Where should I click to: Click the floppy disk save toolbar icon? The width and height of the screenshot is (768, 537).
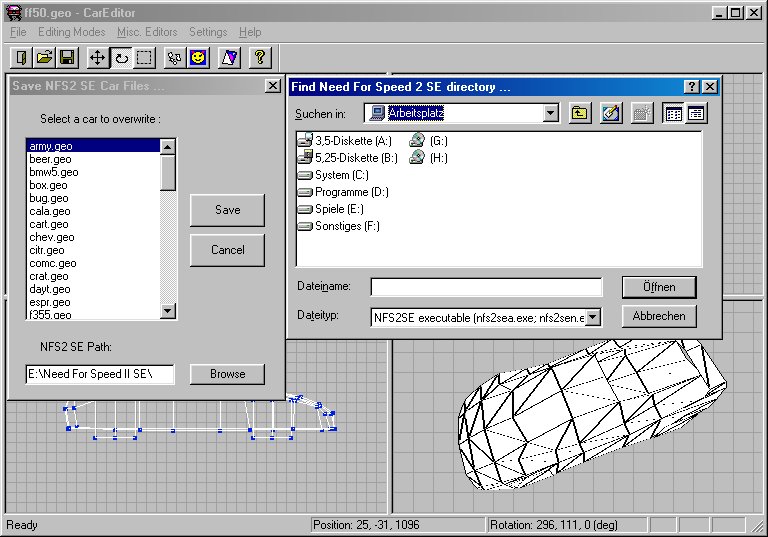point(68,58)
